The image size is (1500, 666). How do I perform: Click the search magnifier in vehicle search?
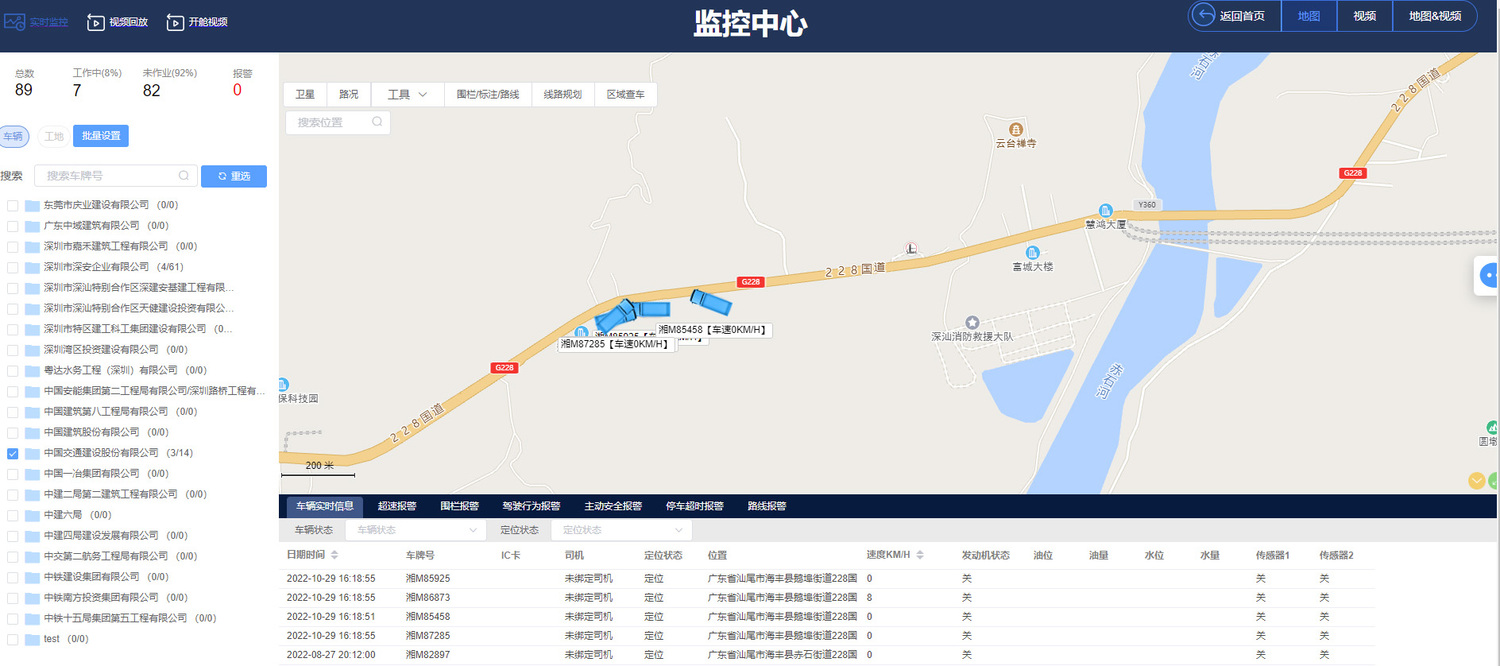tap(184, 176)
